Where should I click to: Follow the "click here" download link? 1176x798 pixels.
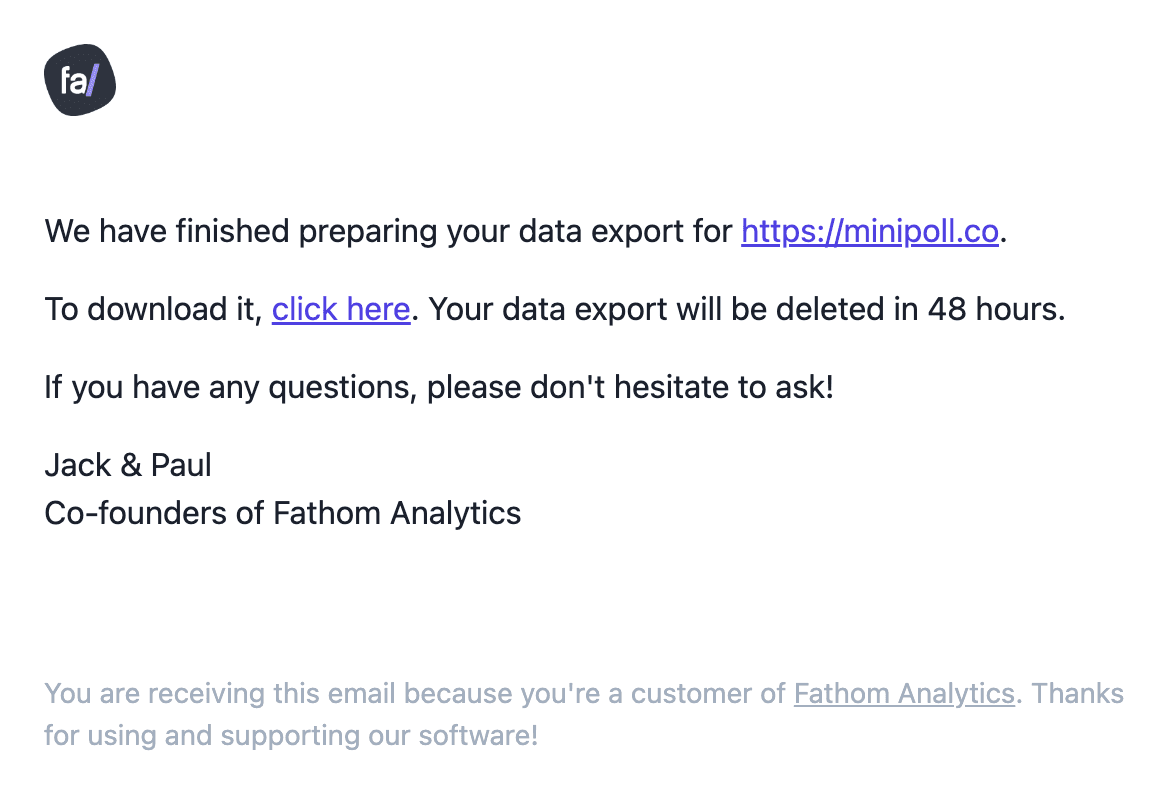pos(340,309)
